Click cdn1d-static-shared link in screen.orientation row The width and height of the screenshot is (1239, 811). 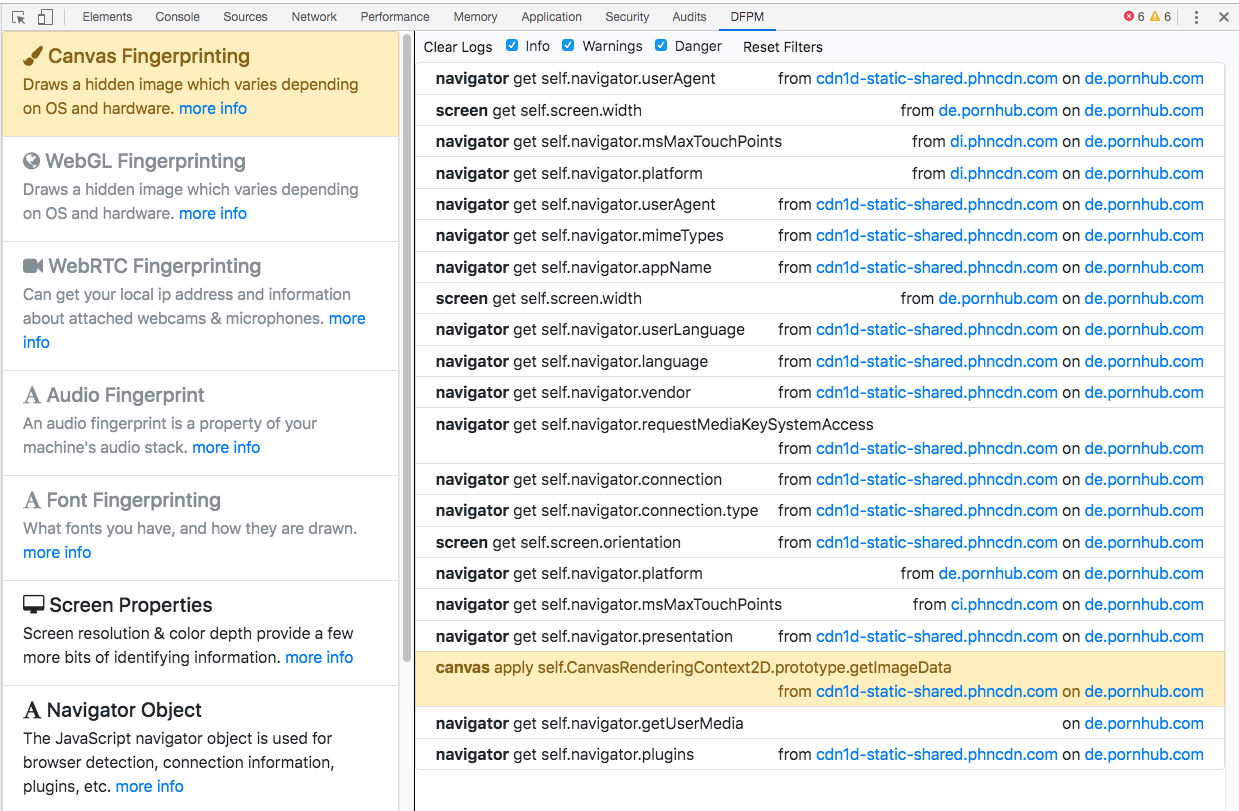click(937, 542)
